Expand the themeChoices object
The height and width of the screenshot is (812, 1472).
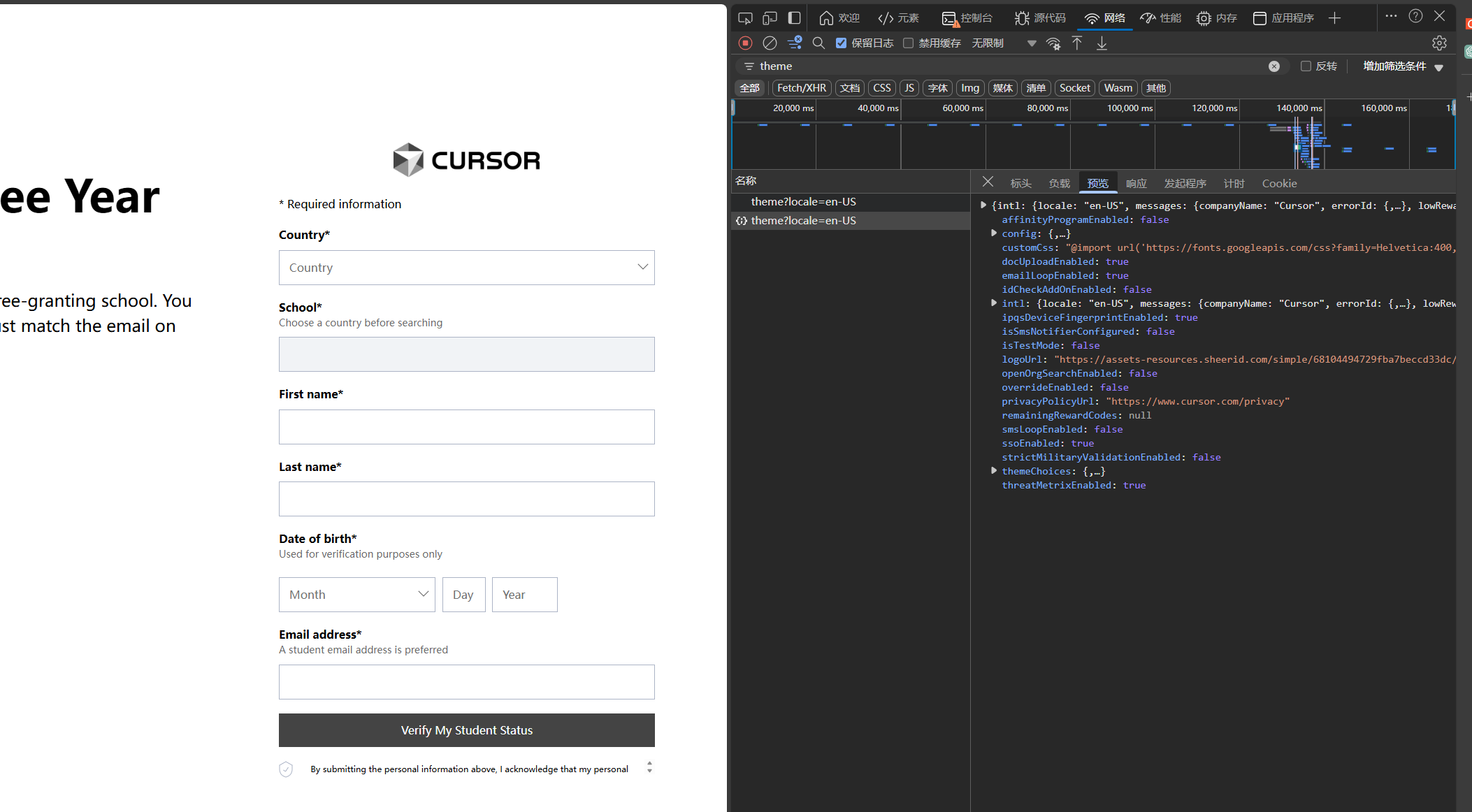click(x=994, y=471)
